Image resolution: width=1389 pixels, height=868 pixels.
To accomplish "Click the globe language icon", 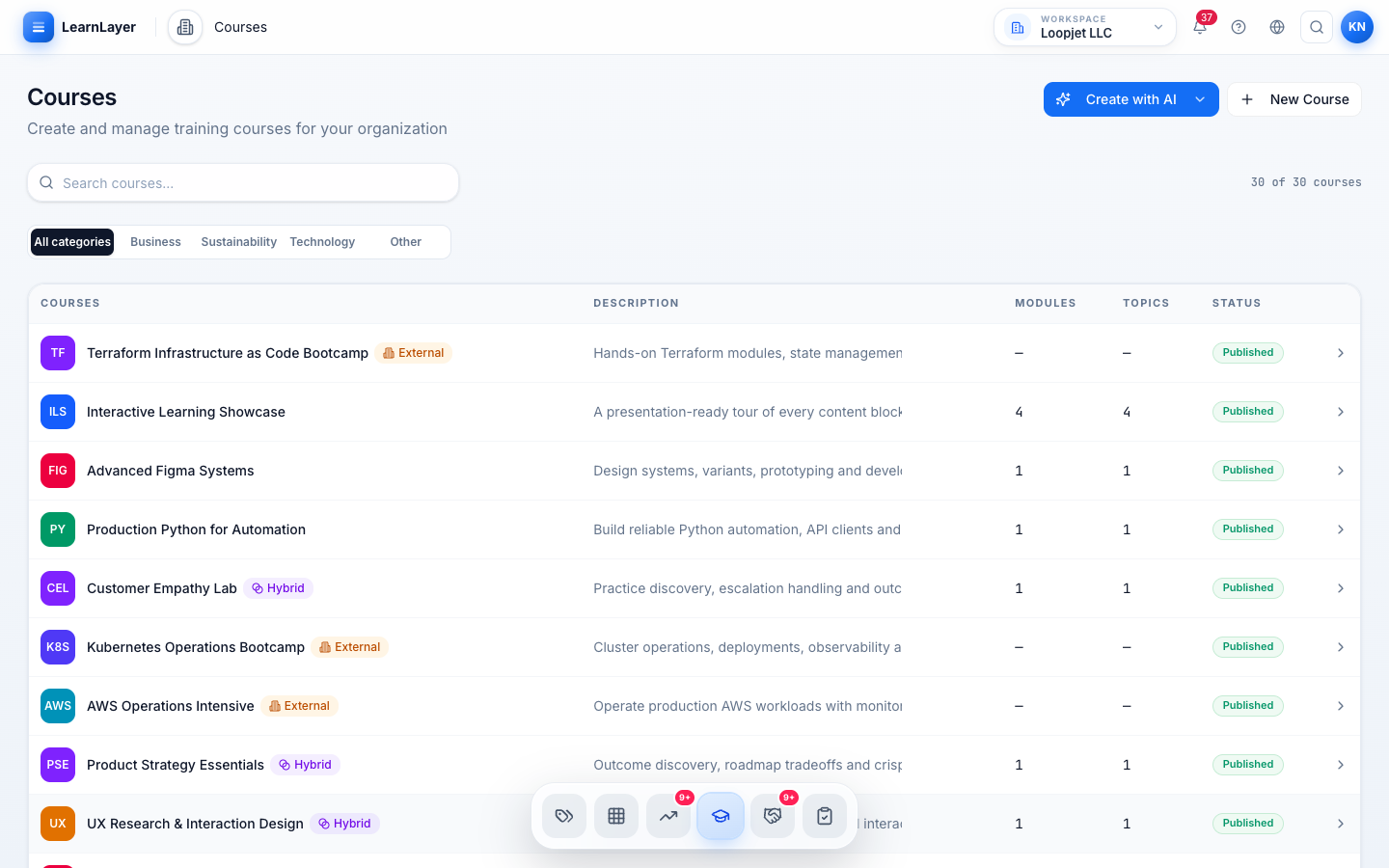I will [1277, 27].
